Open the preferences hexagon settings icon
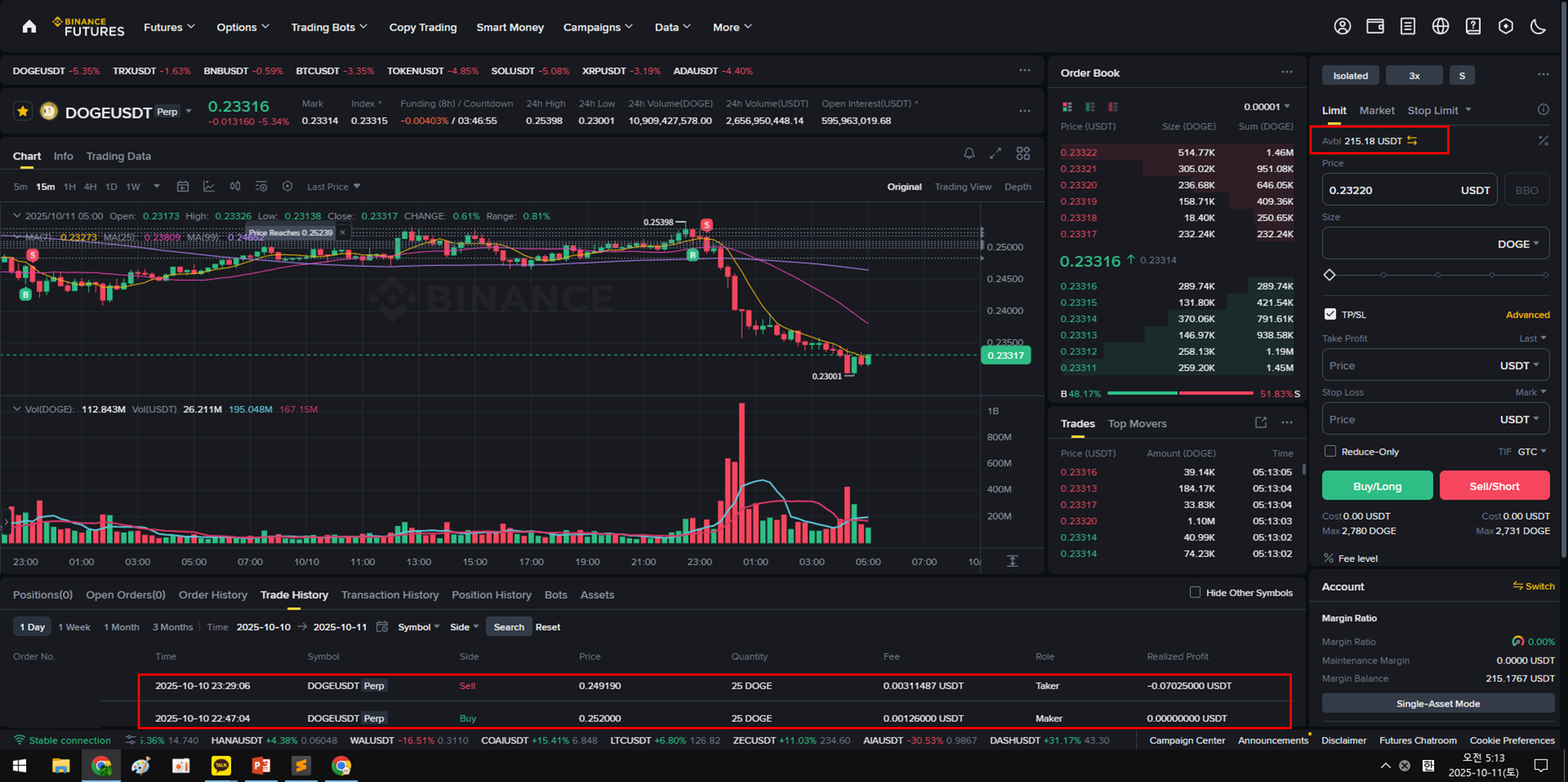 [x=1505, y=27]
